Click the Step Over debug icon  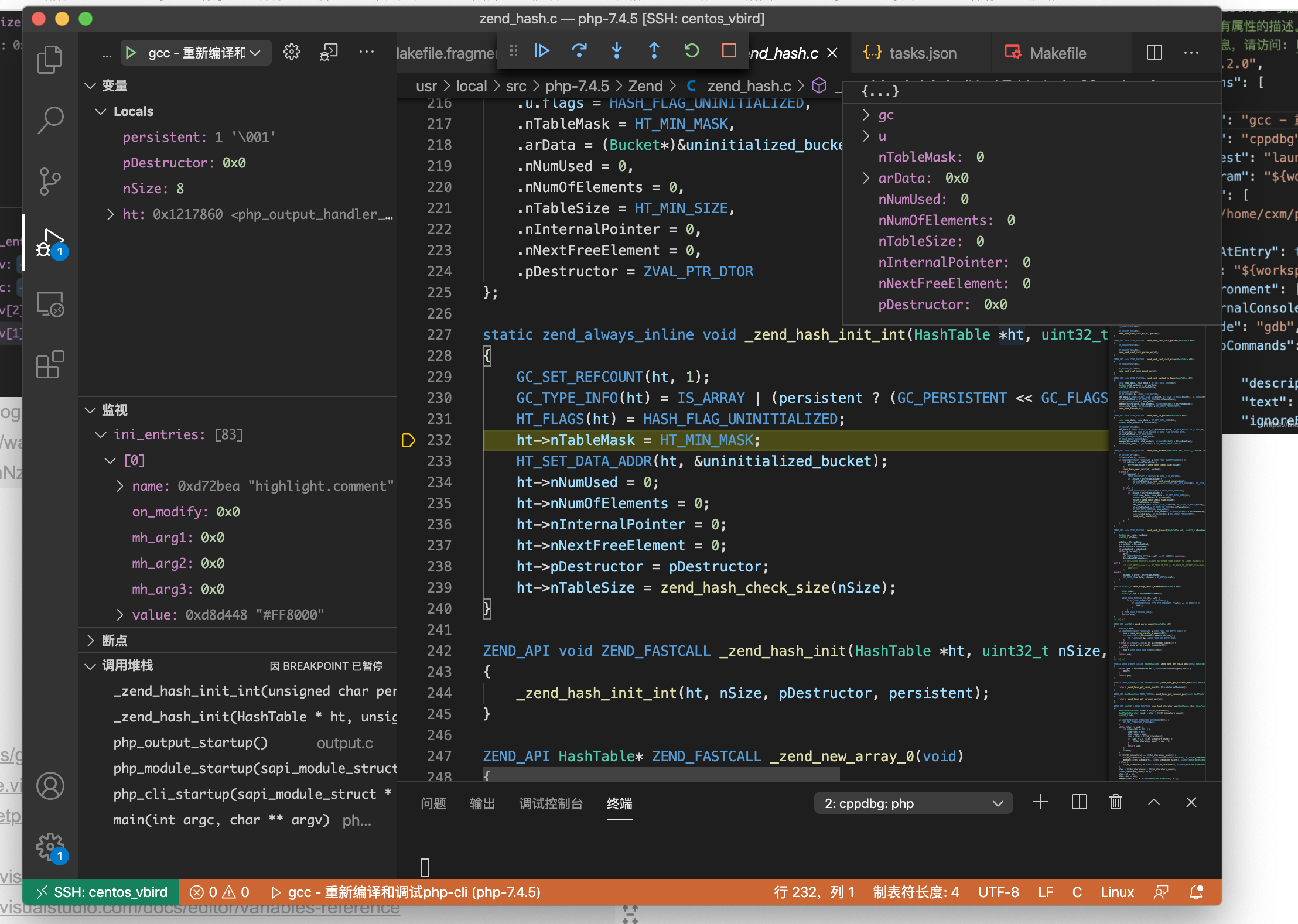579,52
